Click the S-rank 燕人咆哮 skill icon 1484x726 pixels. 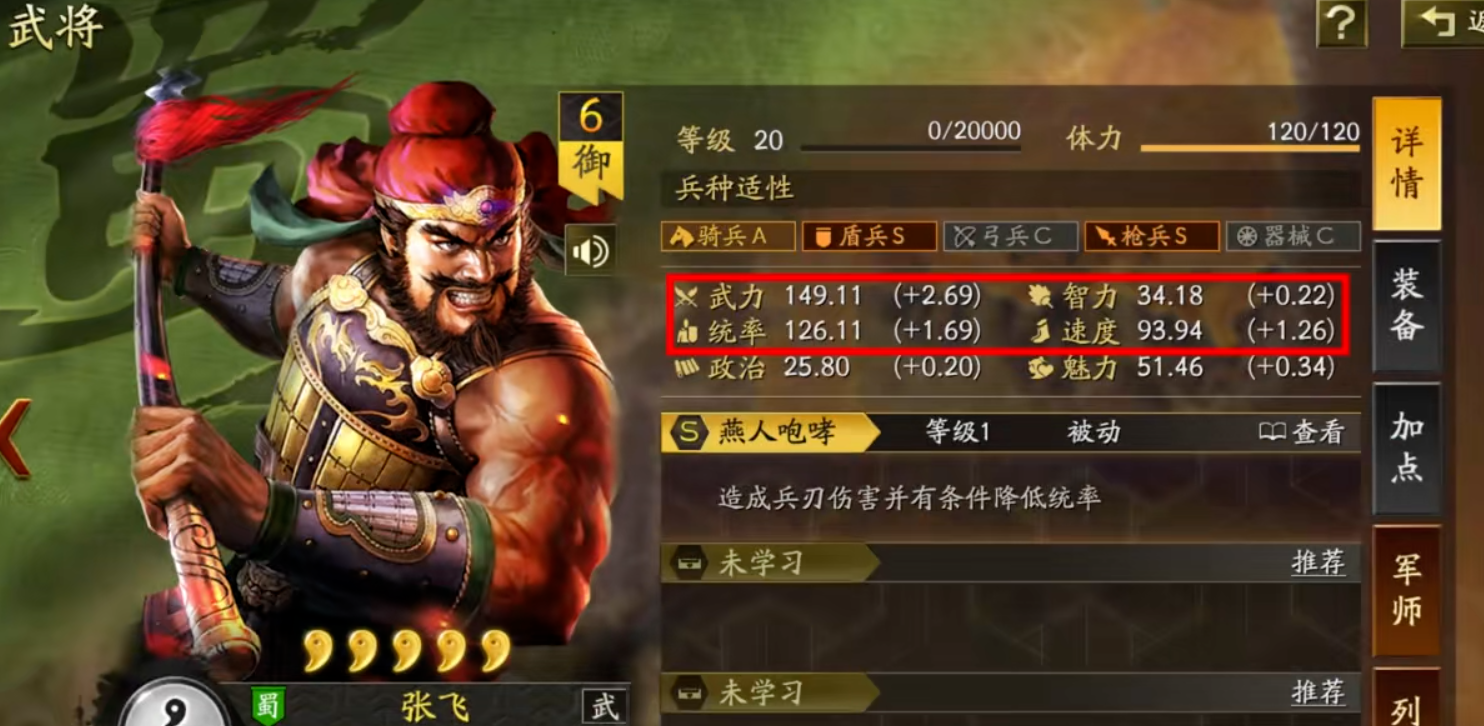pyautogui.click(x=687, y=432)
